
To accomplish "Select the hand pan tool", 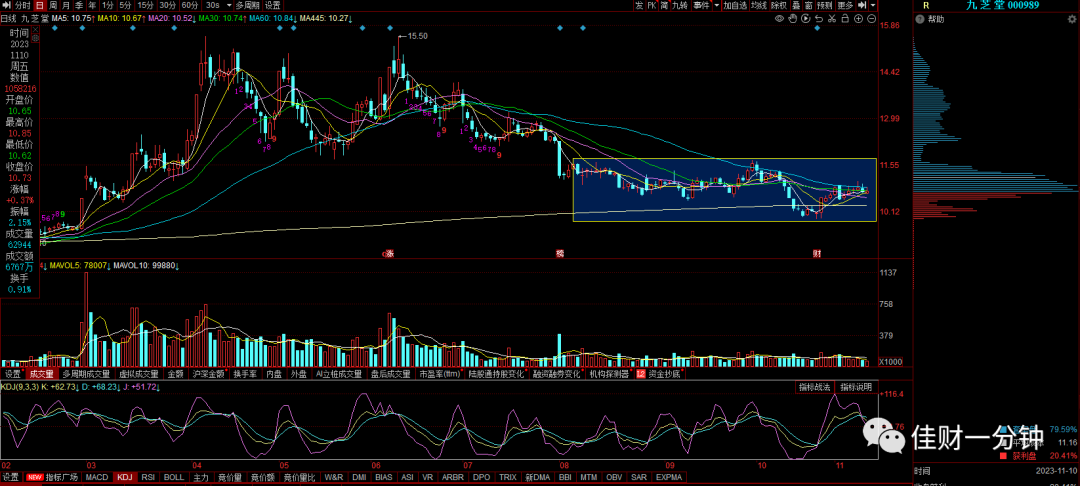I will tap(793, 19).
